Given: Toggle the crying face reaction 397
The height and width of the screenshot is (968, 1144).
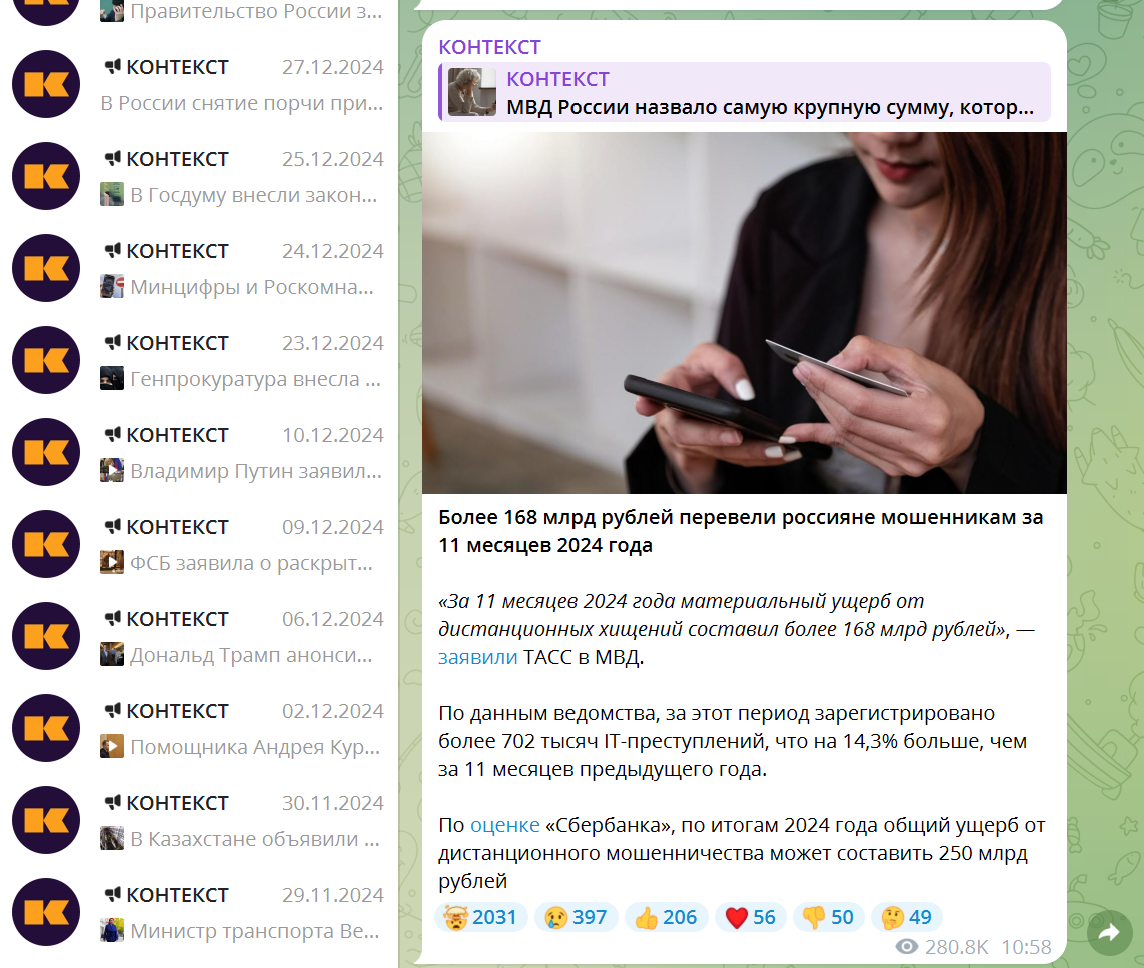Looking at the screenshot, I should [x=576, y=917].
